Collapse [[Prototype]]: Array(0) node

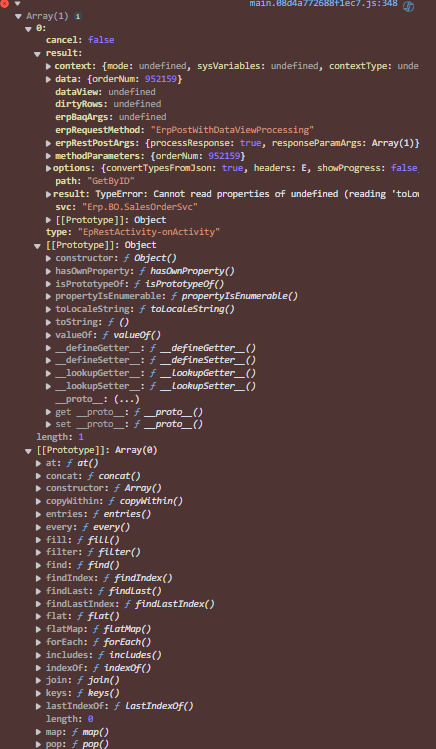[x=28, y=450]
